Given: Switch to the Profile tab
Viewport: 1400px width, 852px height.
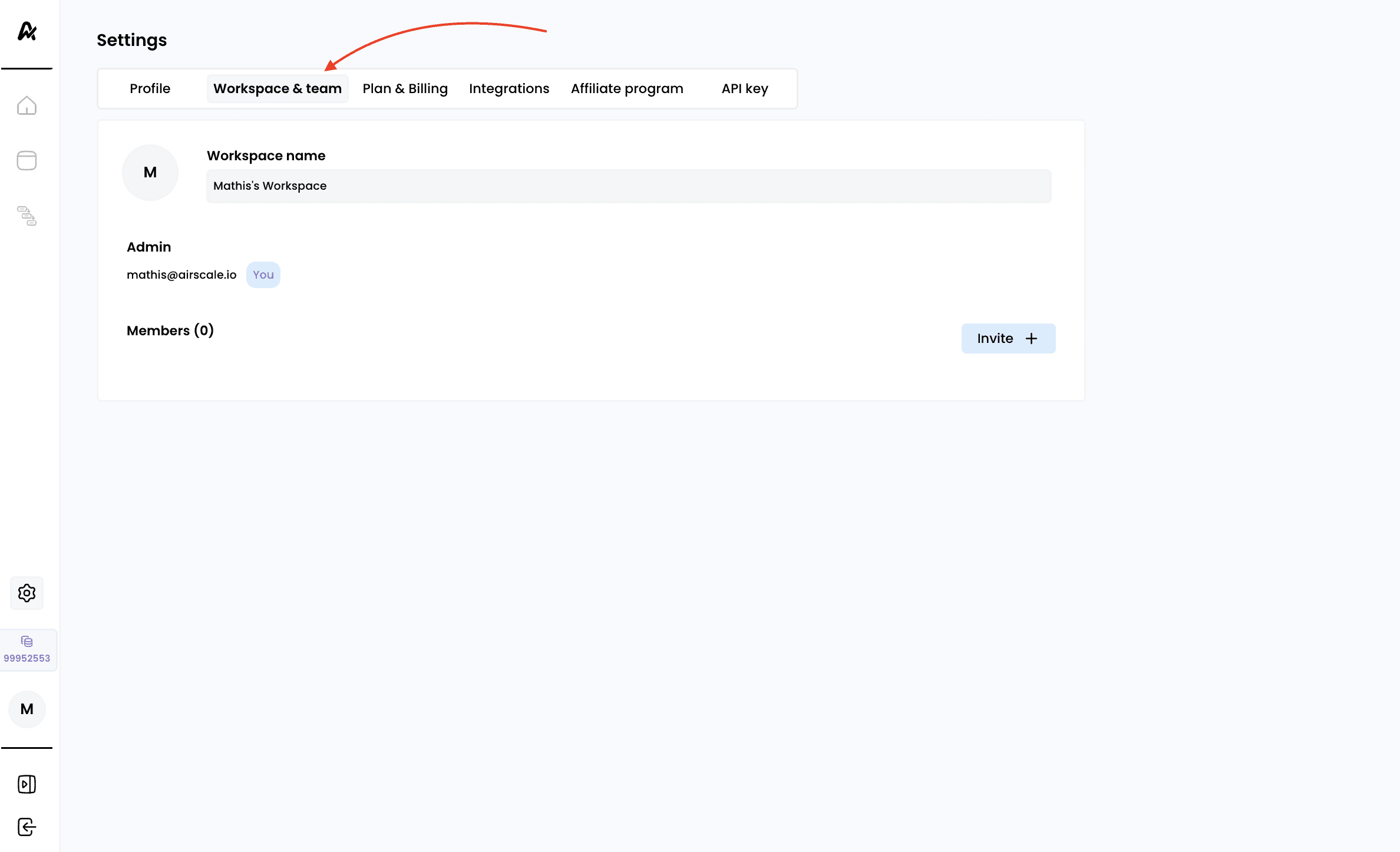Looking at the screenshot, I should point(150,88).
